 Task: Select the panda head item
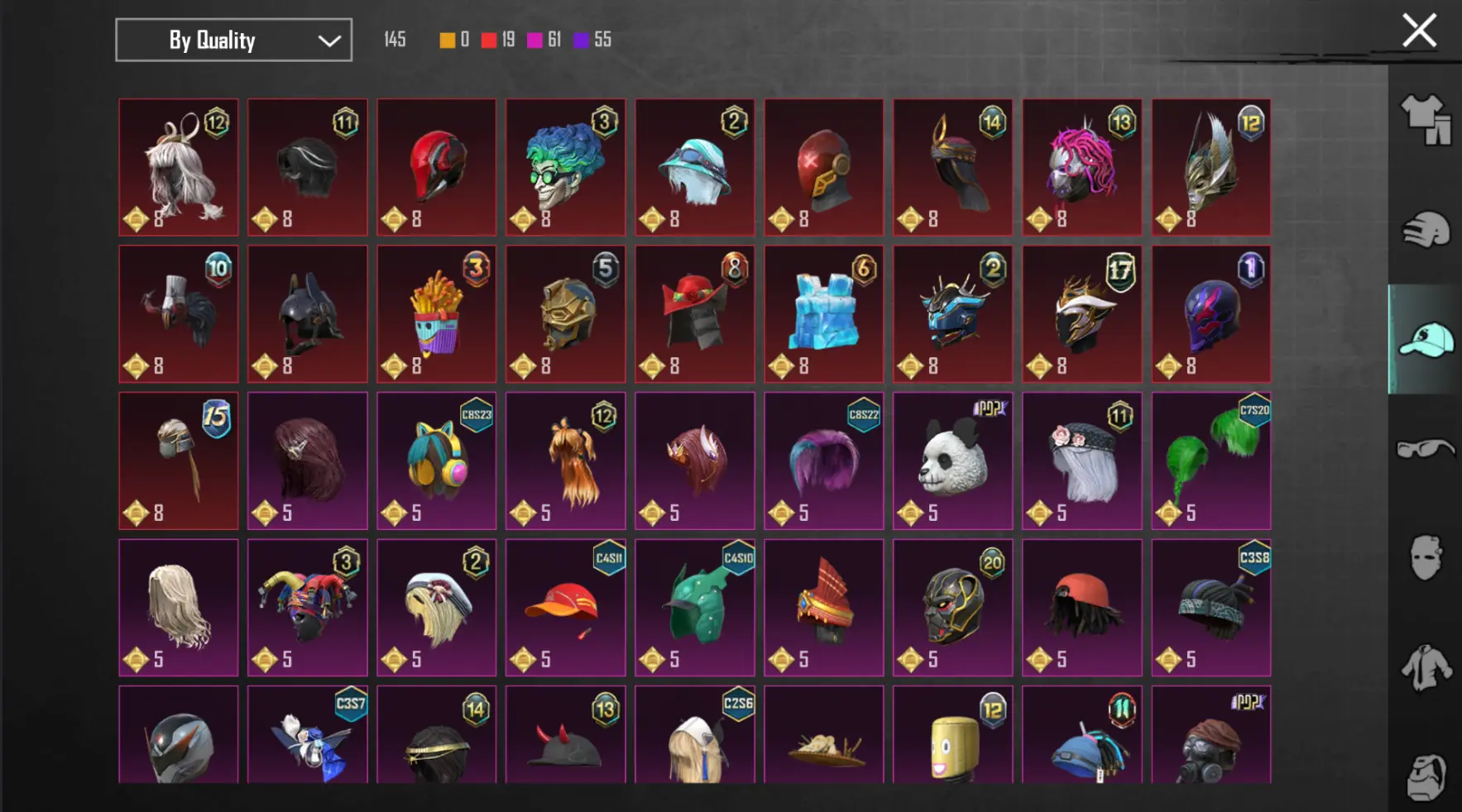click(x=952, y=461)
